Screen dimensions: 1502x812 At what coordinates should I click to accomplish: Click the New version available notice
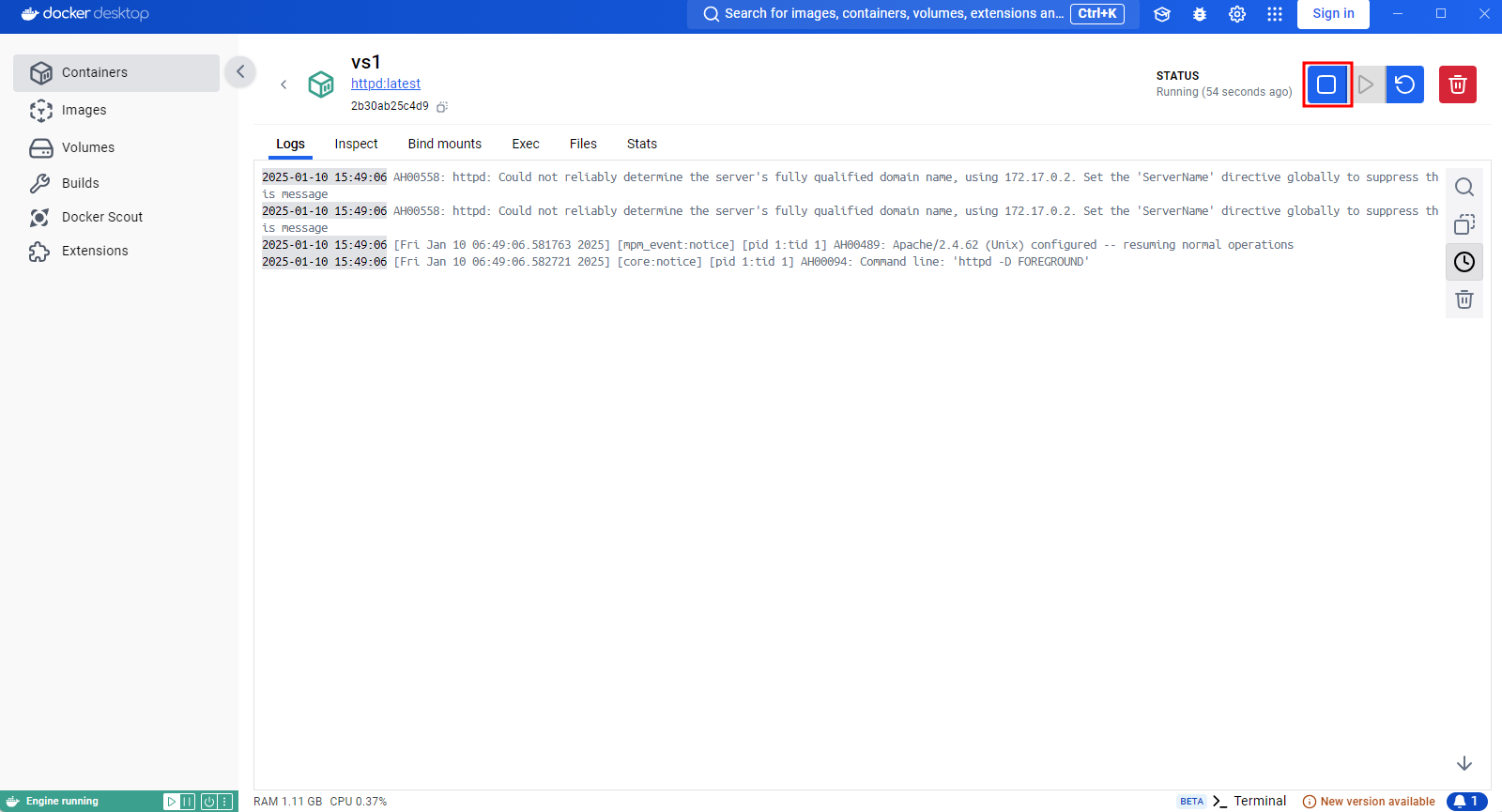(x=1369, y=802)
